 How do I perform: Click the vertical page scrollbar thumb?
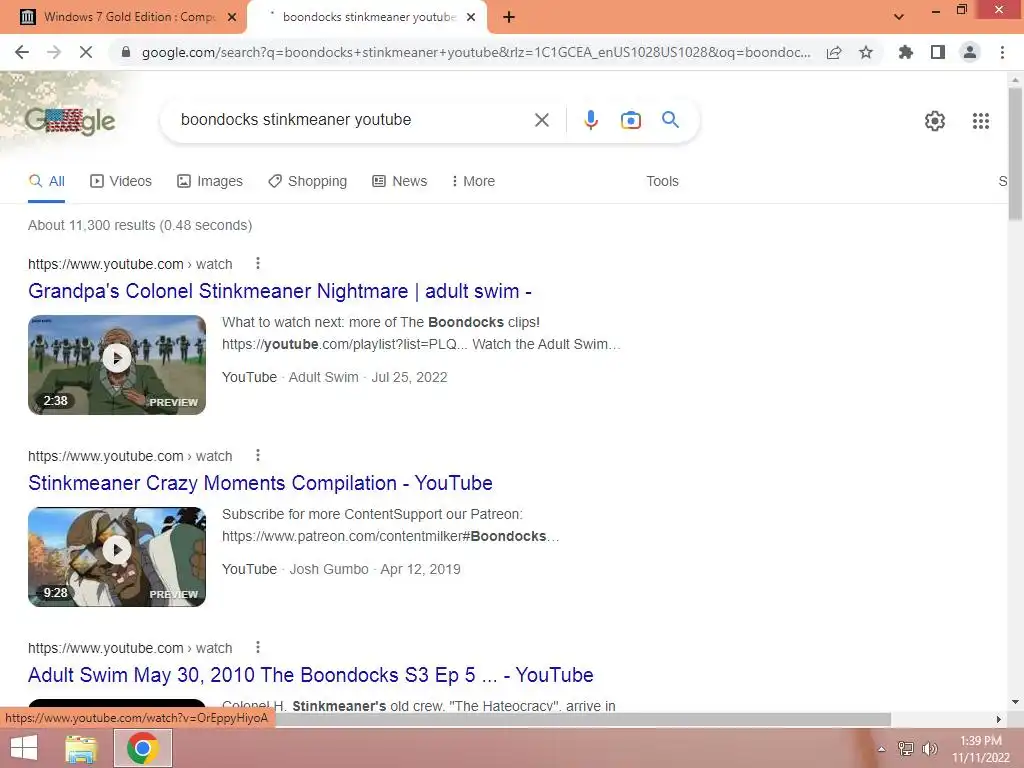coord(1015,153)
